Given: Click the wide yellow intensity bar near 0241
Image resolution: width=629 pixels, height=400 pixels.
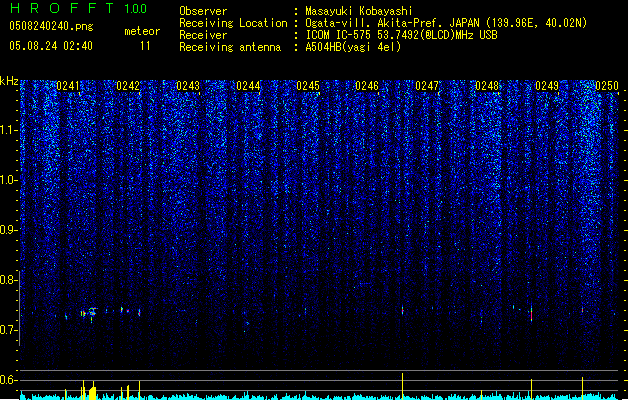Looking at the screenshot, I should [x=93, y=392].
